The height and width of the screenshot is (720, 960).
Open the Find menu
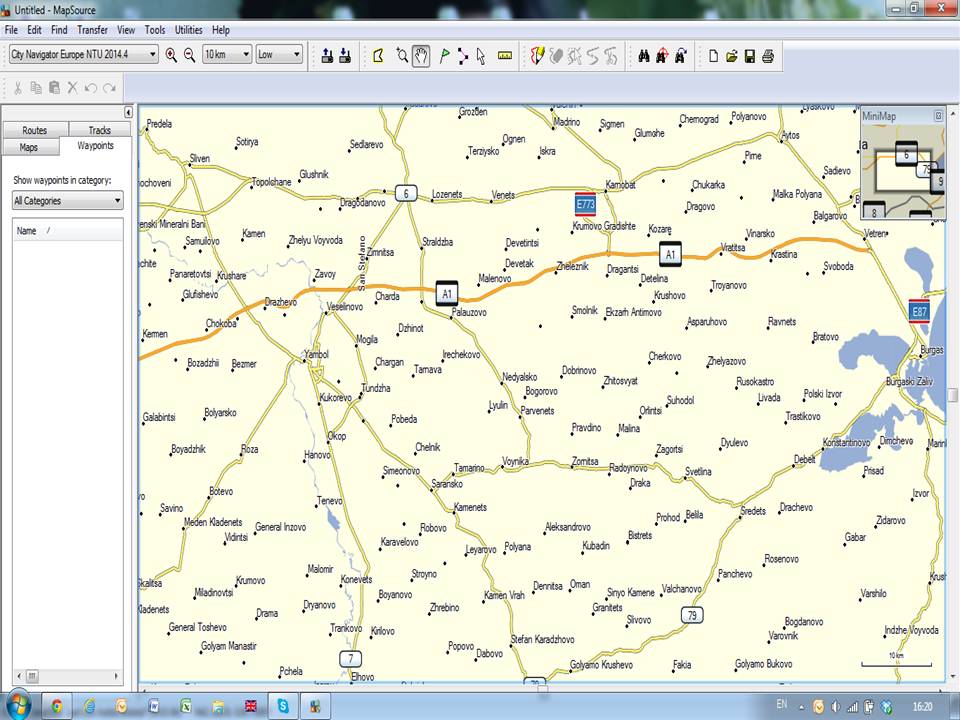click(x=59, y=29)
